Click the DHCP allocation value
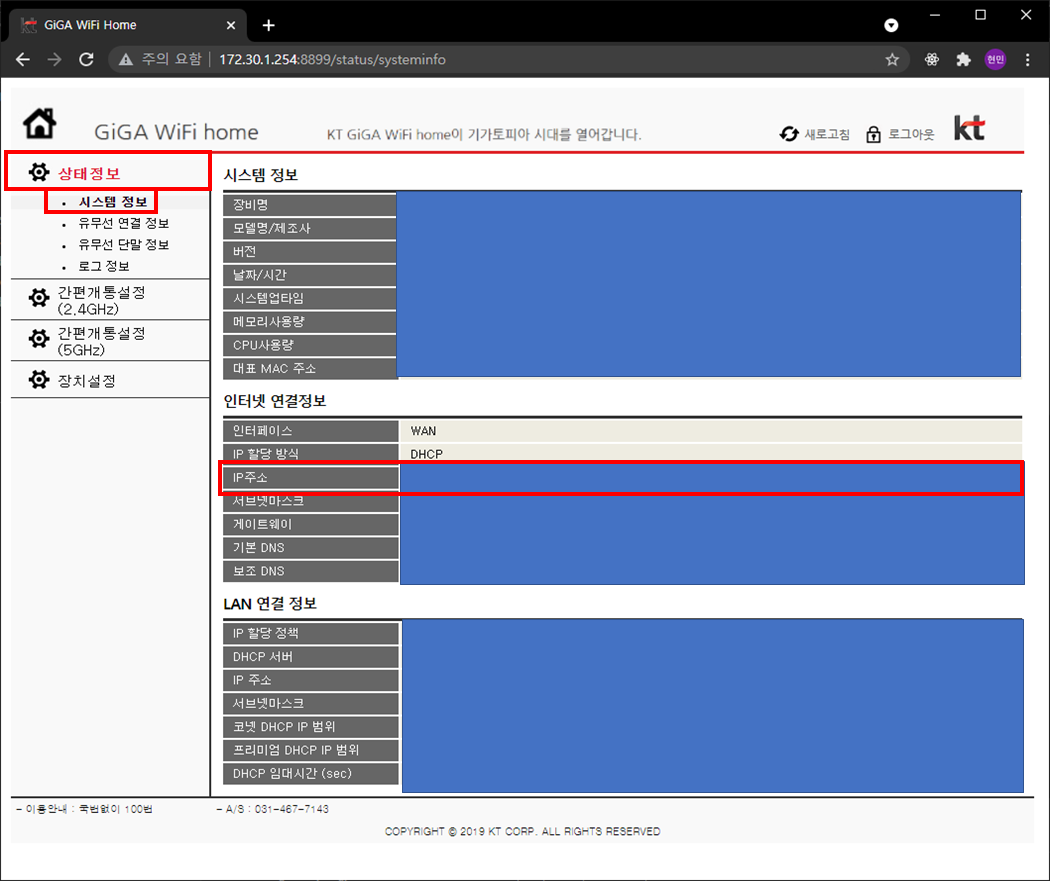 [x=427, y=454]
